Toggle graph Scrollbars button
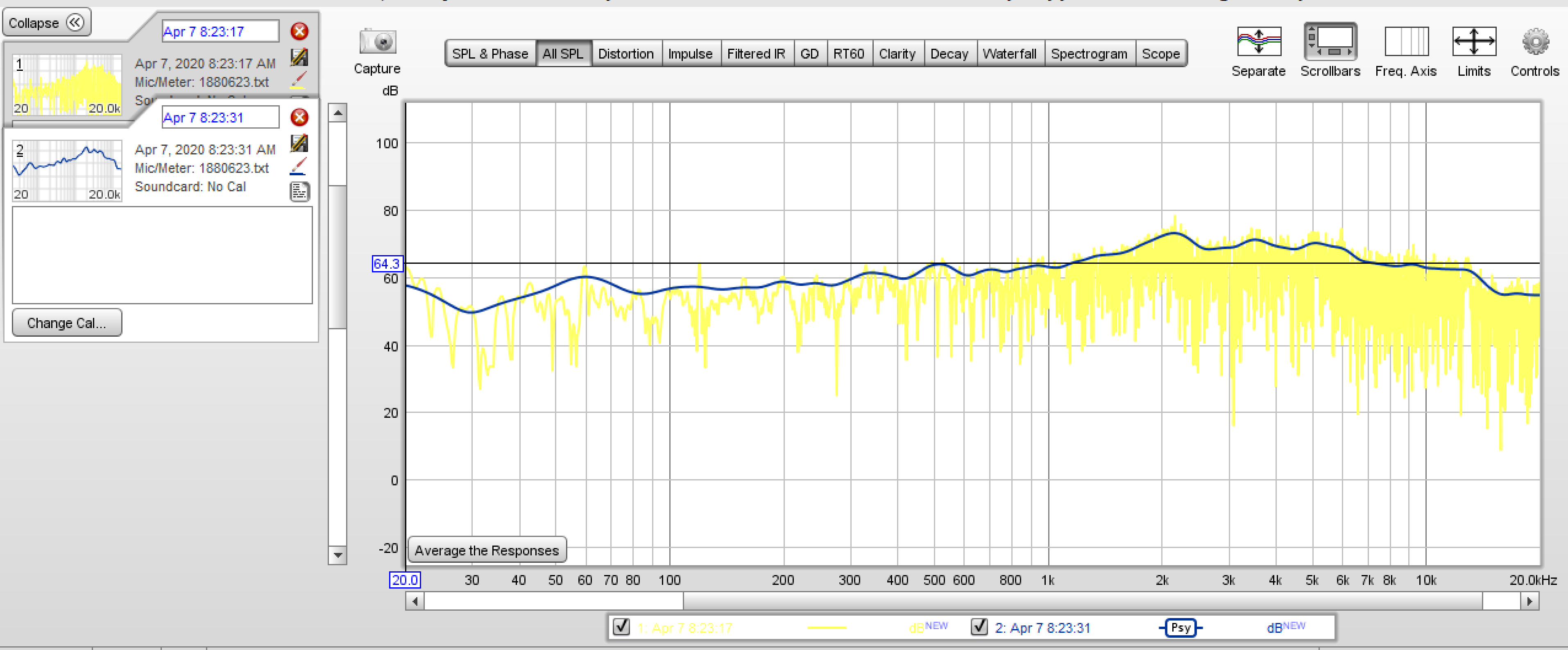The image size is (1568, 650). coord(1330,41)
